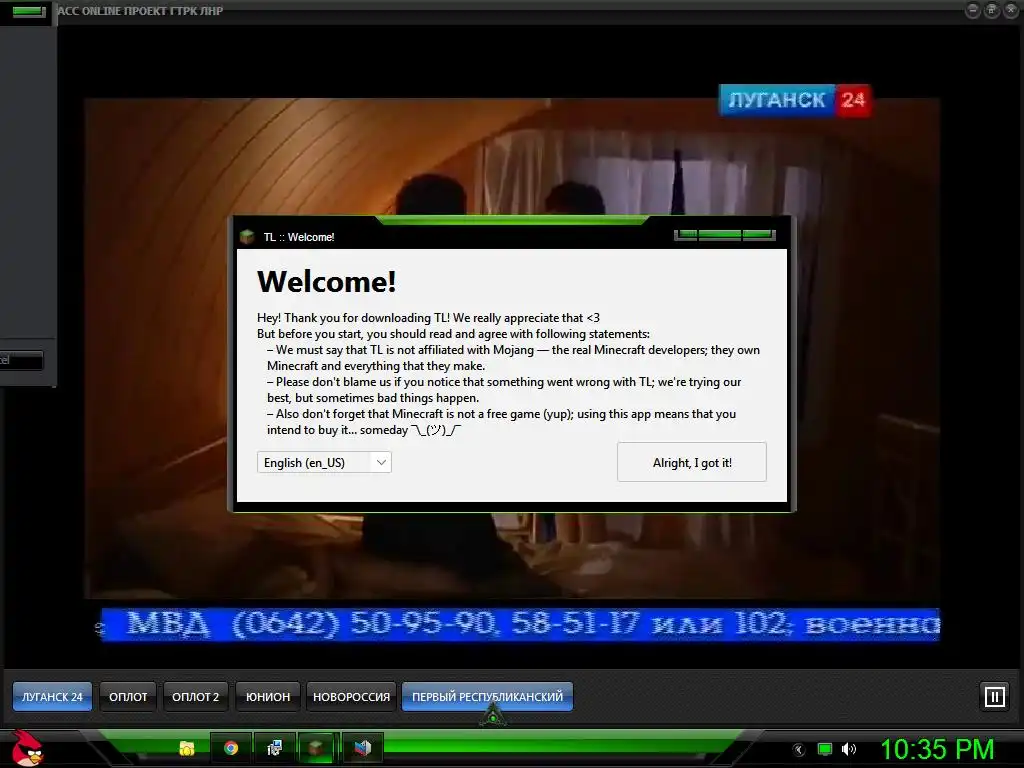The height and width of the screenshot is (768, 1024).
Task: Open the volume speaker tray icon
Action: point(848,749)
